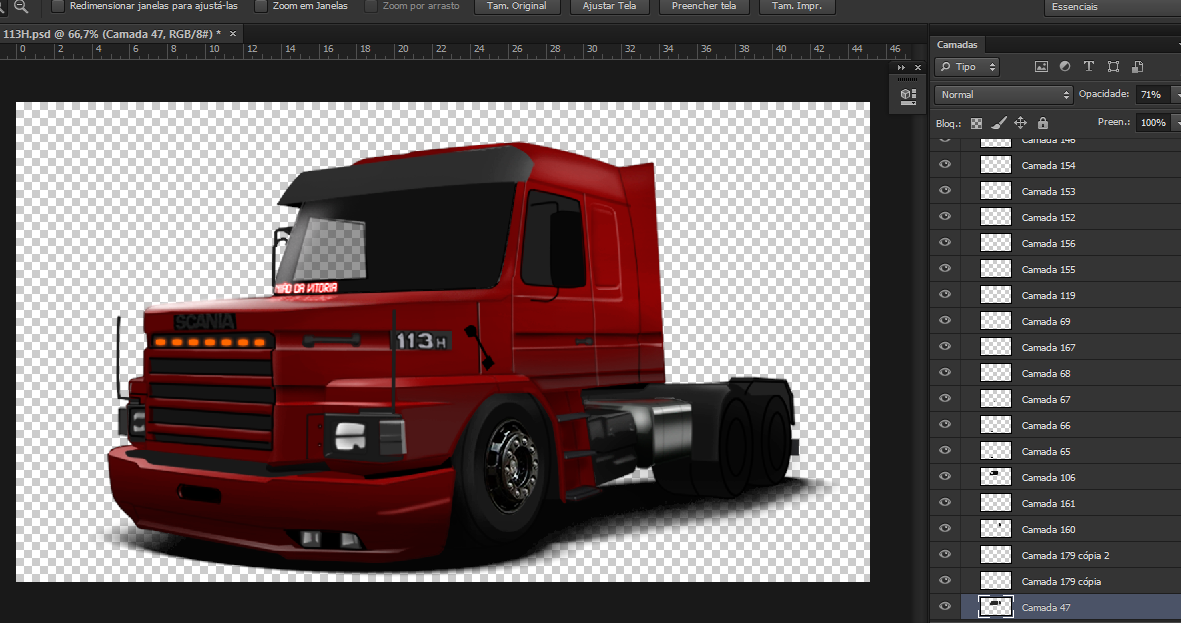Filter layers by pixel layers icon
1181x623 pixels.
click(1041, 66)
